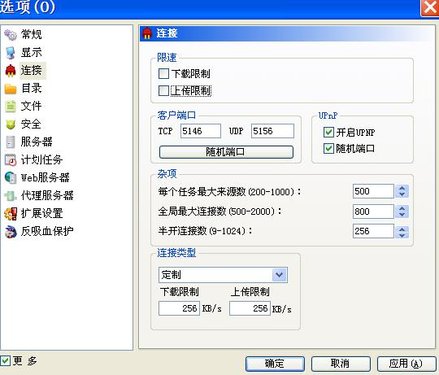Click the 半开连接数 field showing 256

[373, 231]
